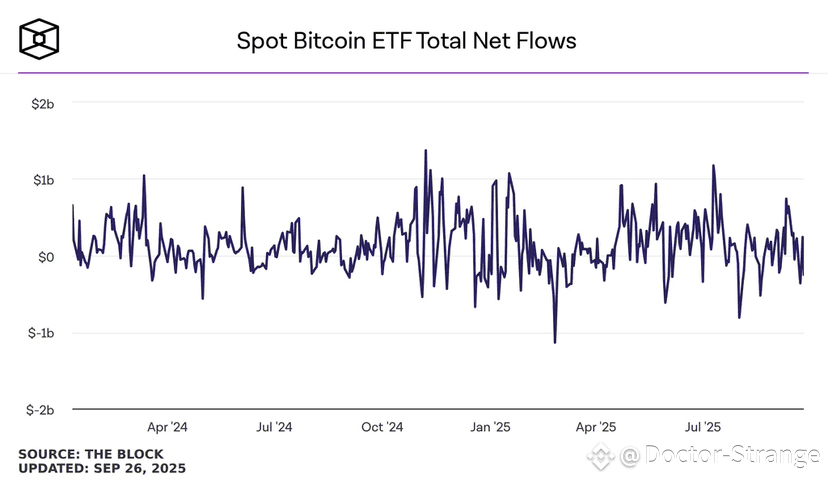Click the Apr '25 x-axis label

point(596,427)
